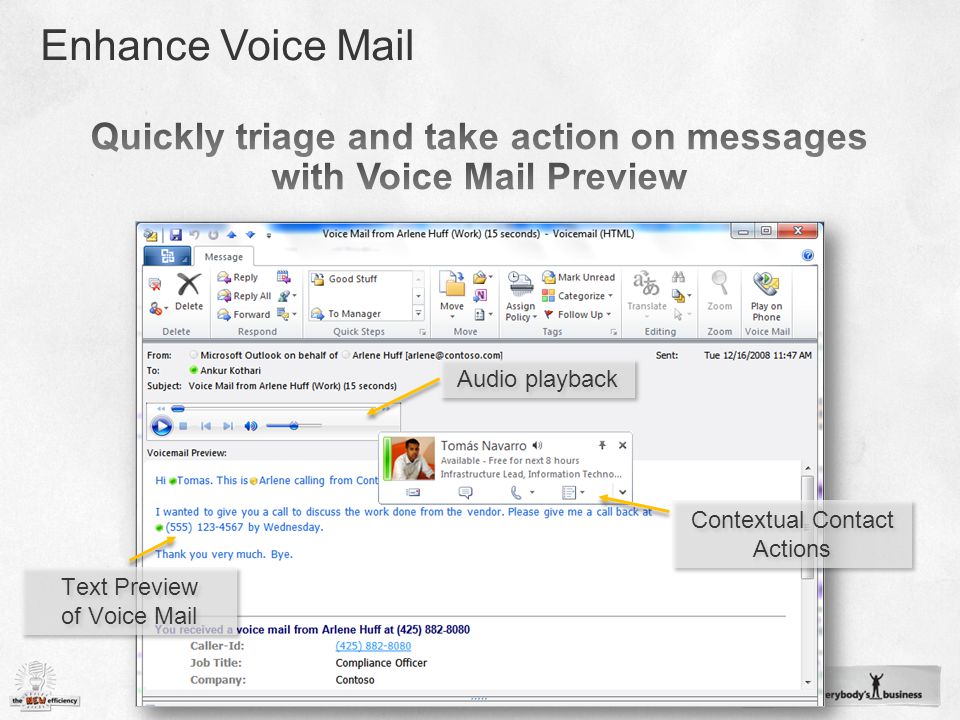Click Reply All in Respond group
The height and width of the screenshot is (720, 960).
pyautogui.click(x=244, y=296)
